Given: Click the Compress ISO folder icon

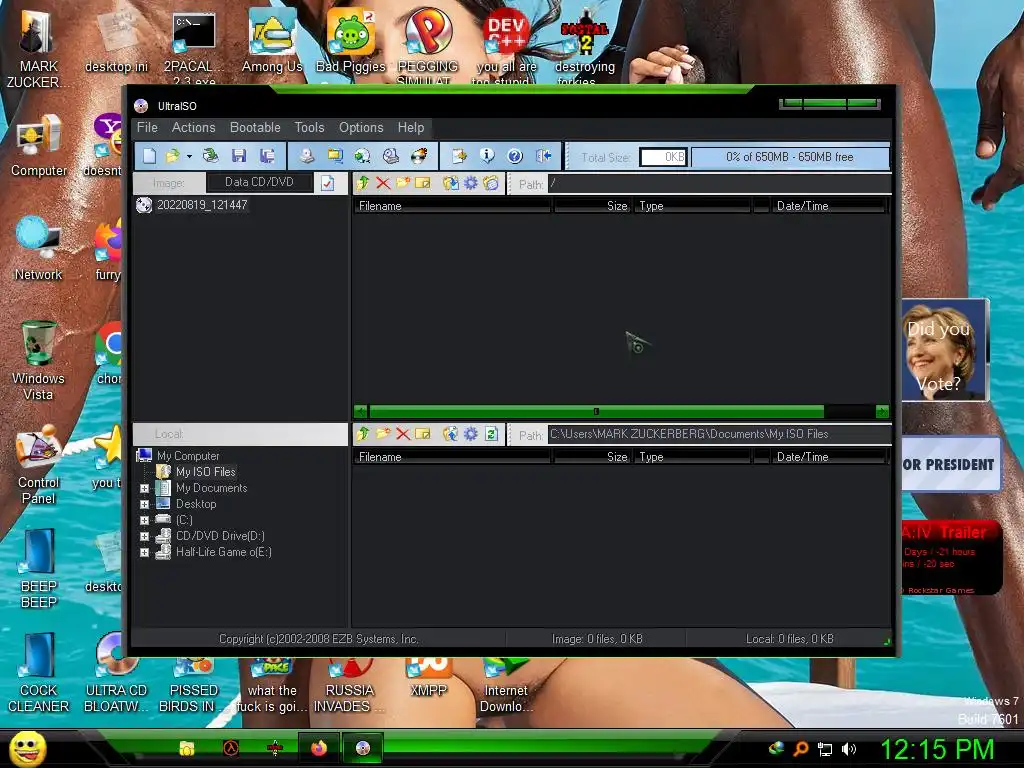Looking at the screenshot, I should pyautogui.click(x=335, y=155).
